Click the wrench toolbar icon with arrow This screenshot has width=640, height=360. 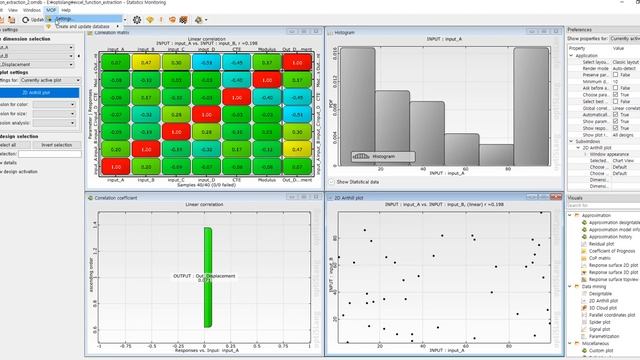tap(200, 20)
